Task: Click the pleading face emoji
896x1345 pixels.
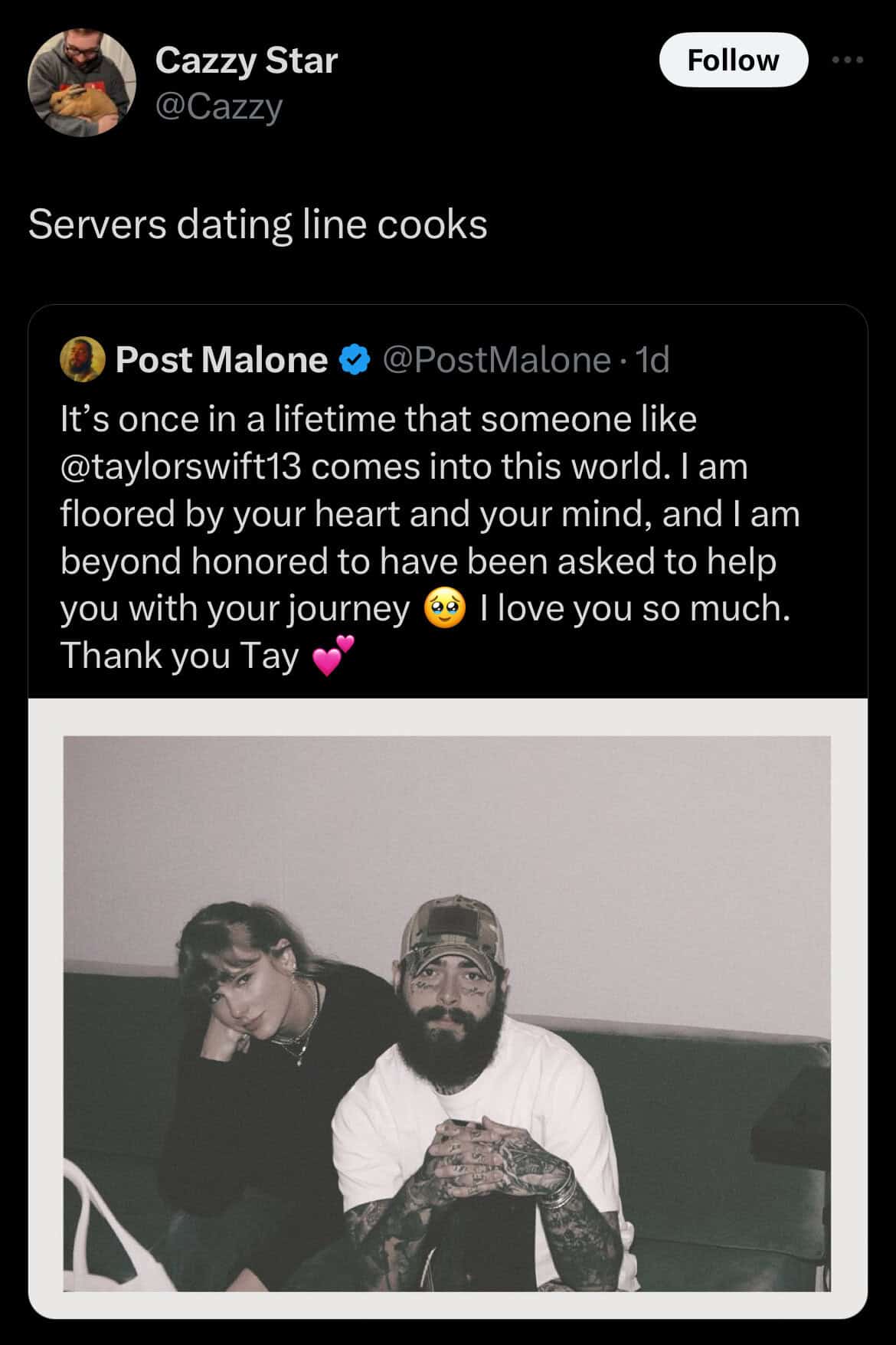Action: point(445,609)
